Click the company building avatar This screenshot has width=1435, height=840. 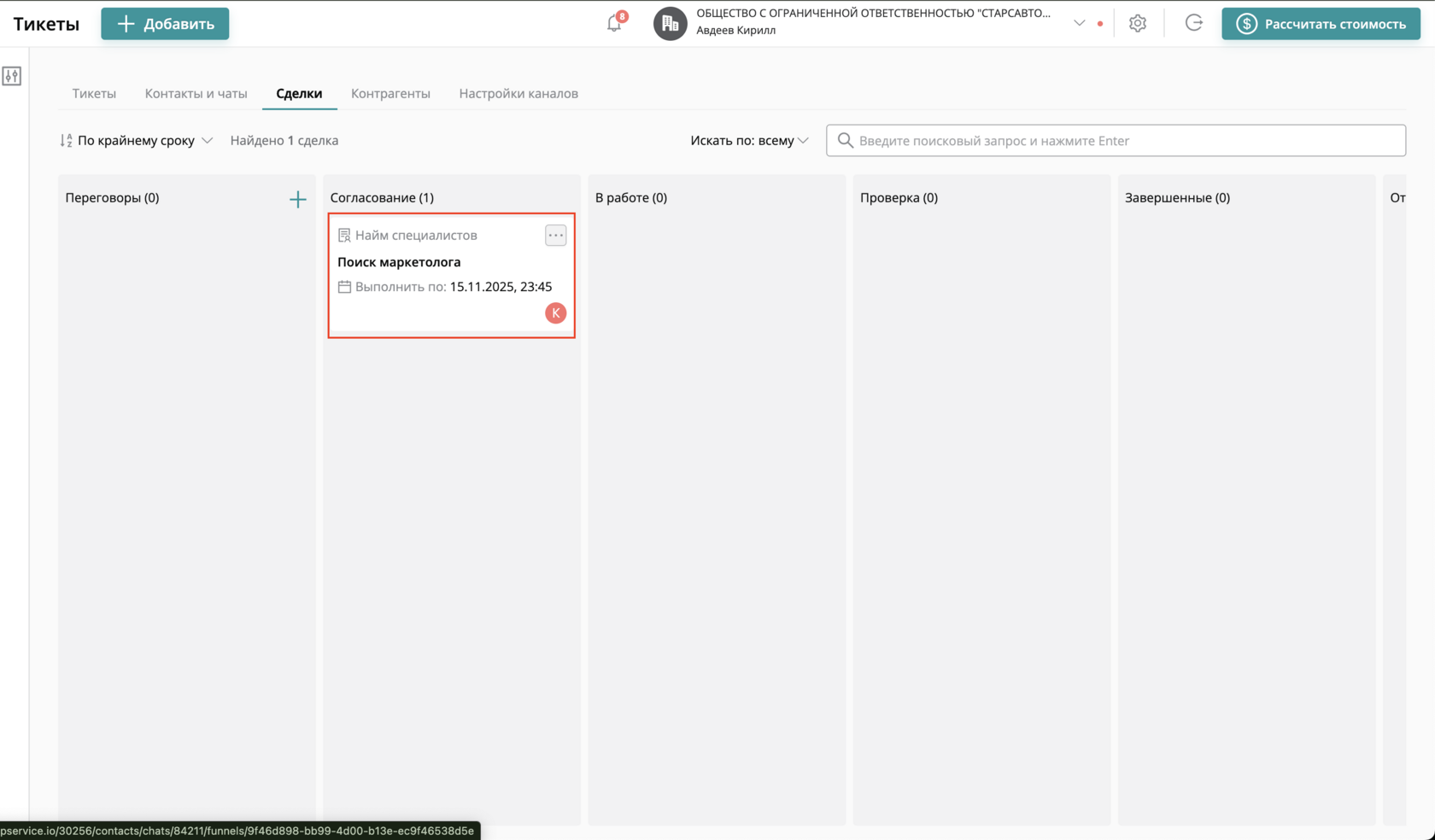[x=670, y=23]
